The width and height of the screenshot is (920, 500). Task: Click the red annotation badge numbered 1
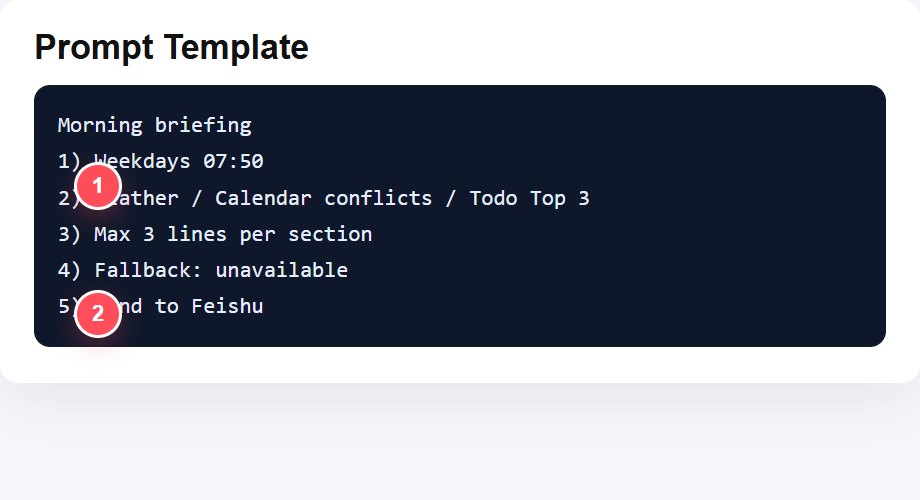(97, 186)
